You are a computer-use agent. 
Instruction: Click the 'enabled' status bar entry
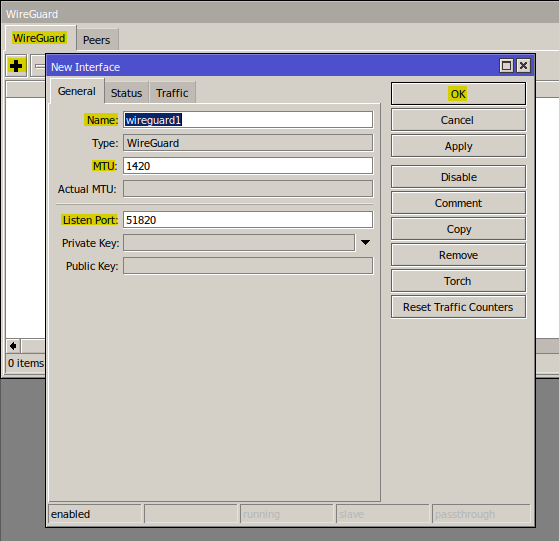point(95,514)
